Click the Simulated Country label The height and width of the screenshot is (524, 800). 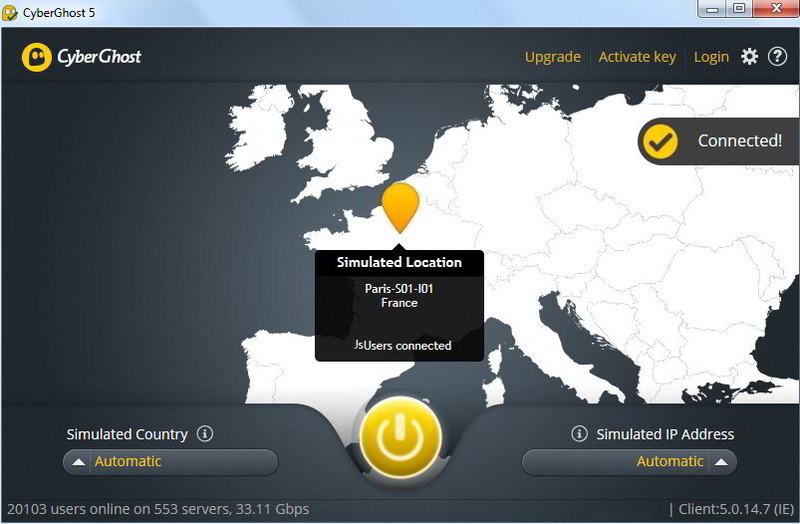pyautogui.click(x=127, y=434)
